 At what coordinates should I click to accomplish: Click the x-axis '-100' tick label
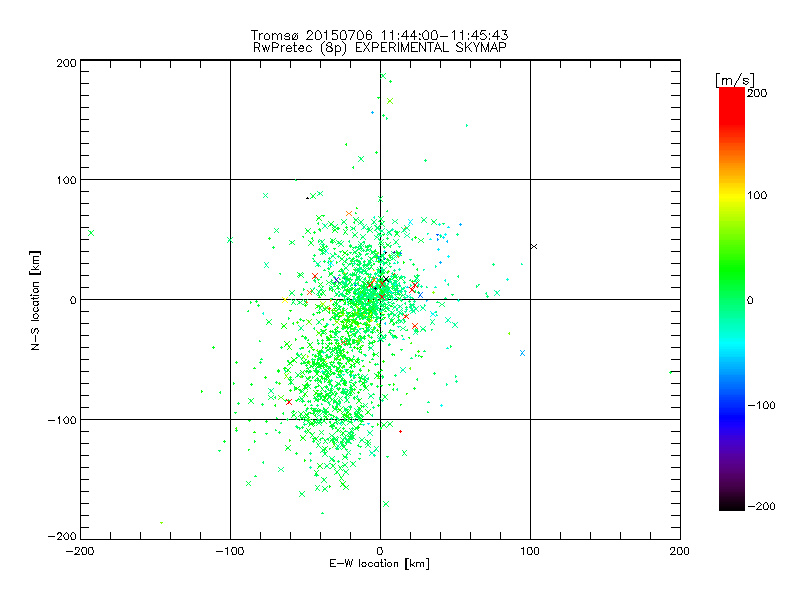(x=230, y=551)
